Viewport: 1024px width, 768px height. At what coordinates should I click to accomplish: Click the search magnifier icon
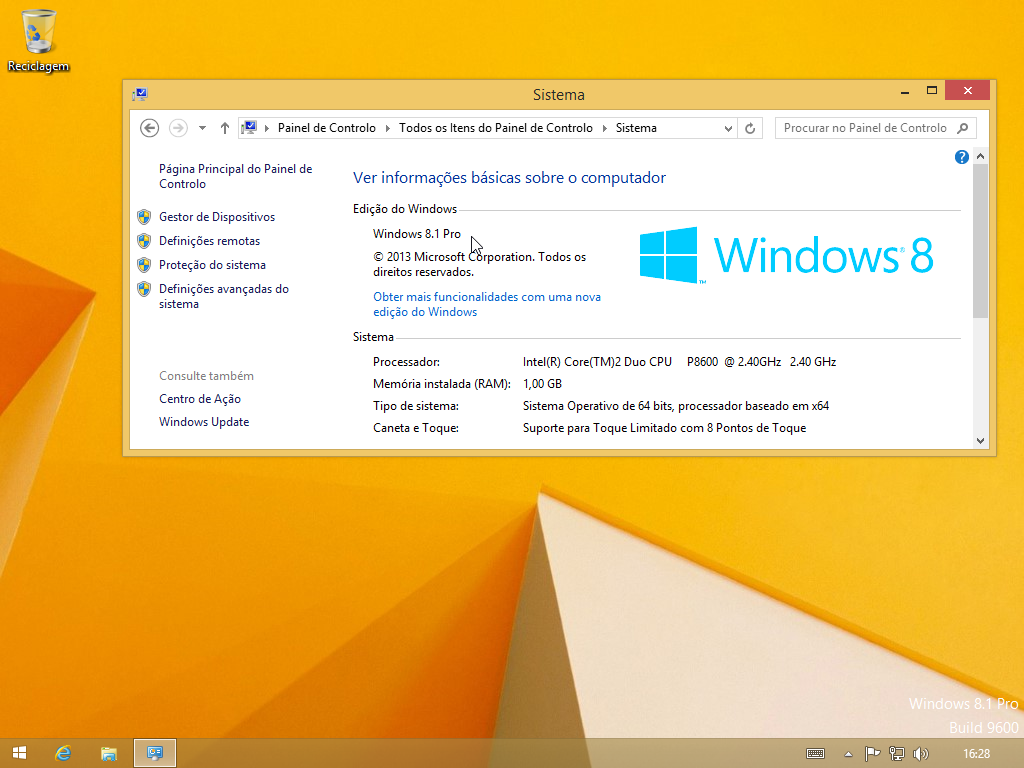coord(963,128)
